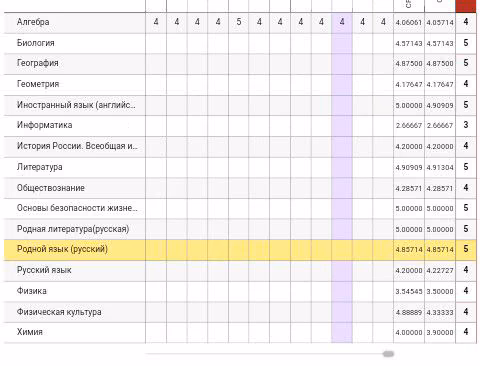Click Иностранный язык average 4.90909

click(440, 106)
